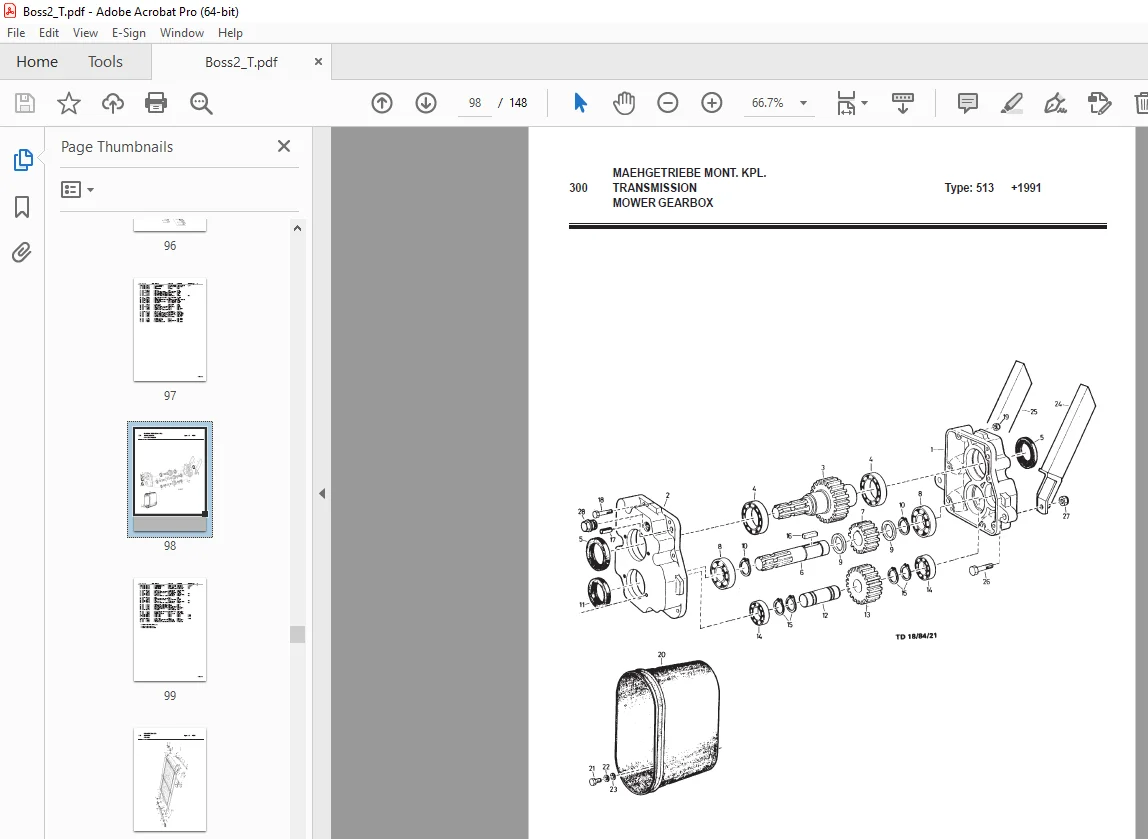Open the Edit menu
Screen dimensions: 1148x839
coord(49,33)
